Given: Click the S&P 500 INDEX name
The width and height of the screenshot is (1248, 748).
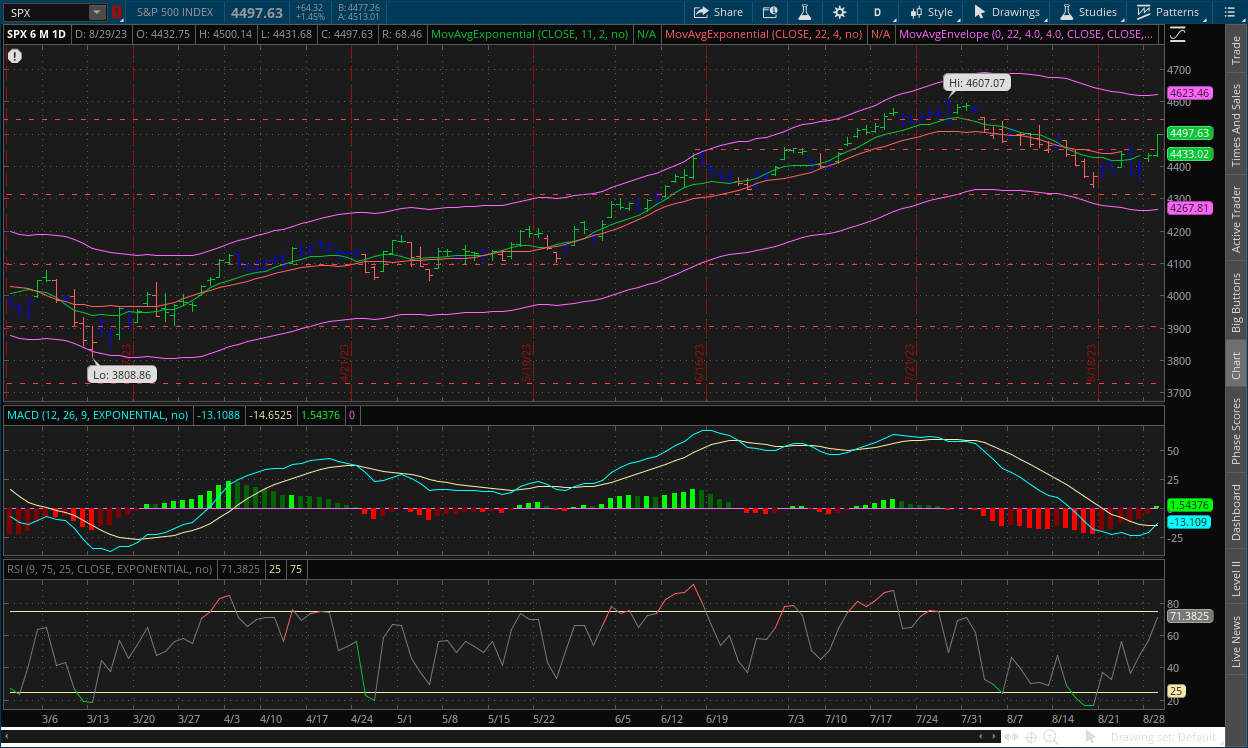Looking at the screenshot, I should click(x=177, y=12).
